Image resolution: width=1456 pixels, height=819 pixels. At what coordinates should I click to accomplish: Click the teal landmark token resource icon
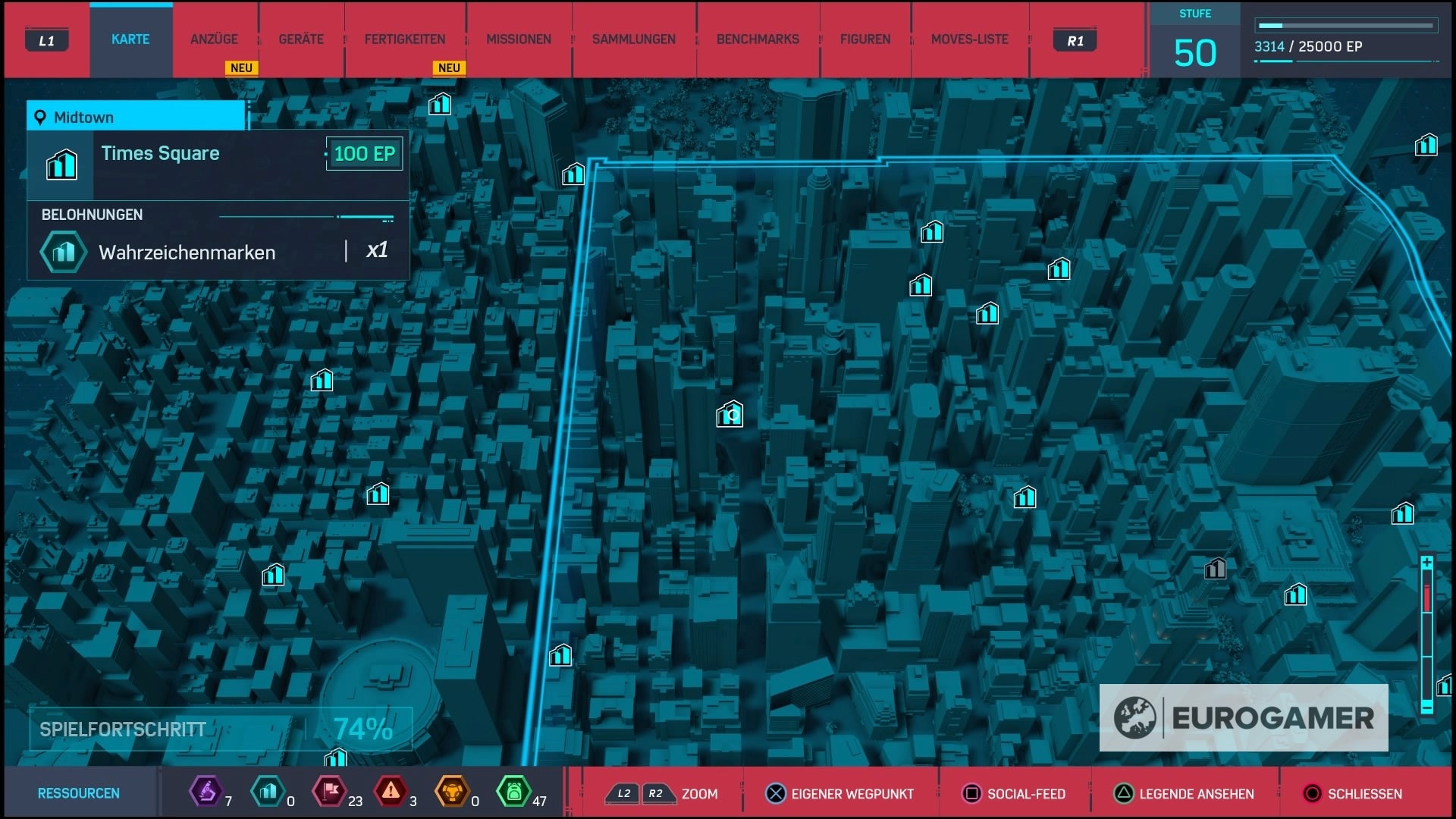click(267, 792)
